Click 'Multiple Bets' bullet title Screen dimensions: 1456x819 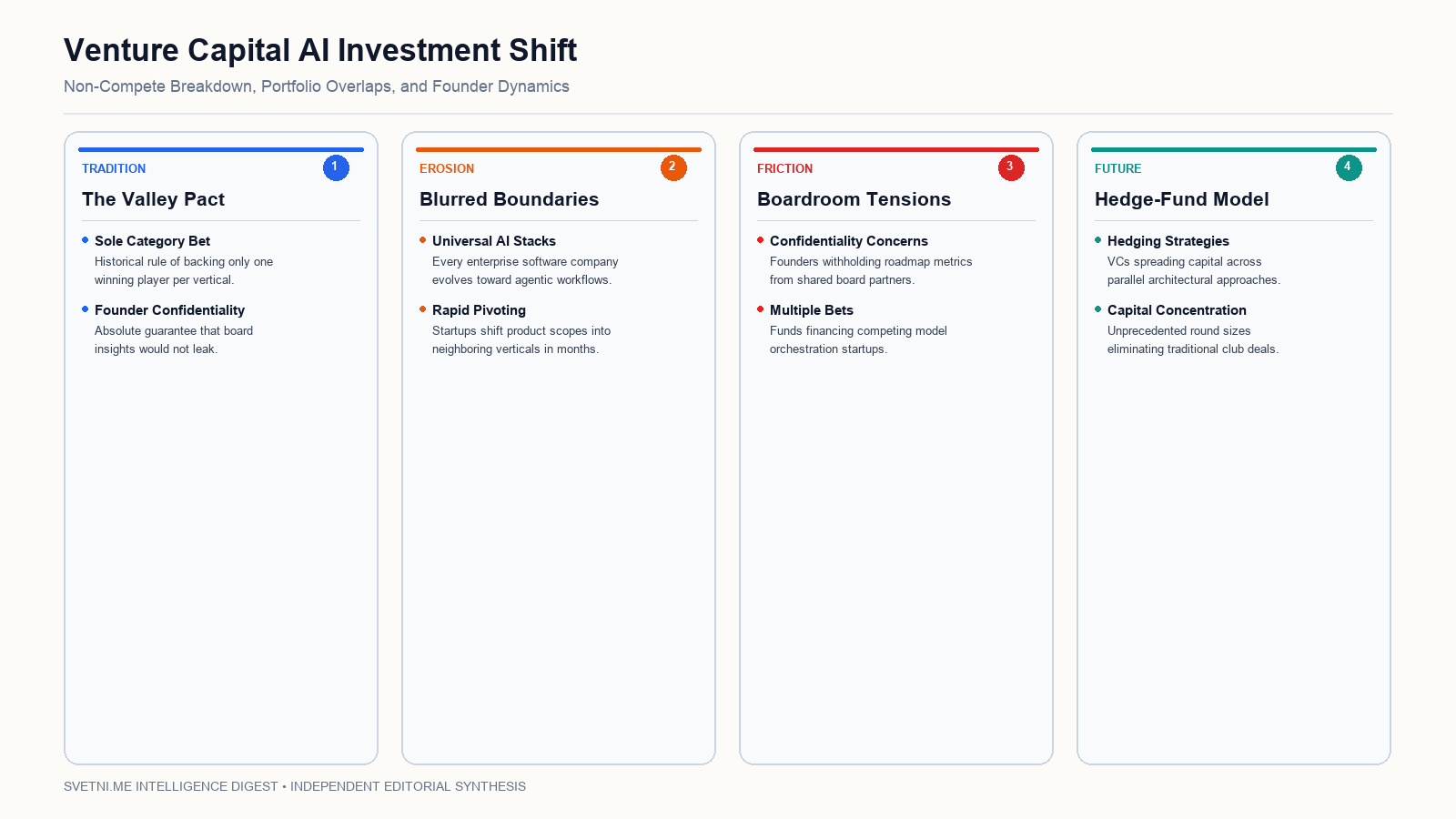(811, 310)
